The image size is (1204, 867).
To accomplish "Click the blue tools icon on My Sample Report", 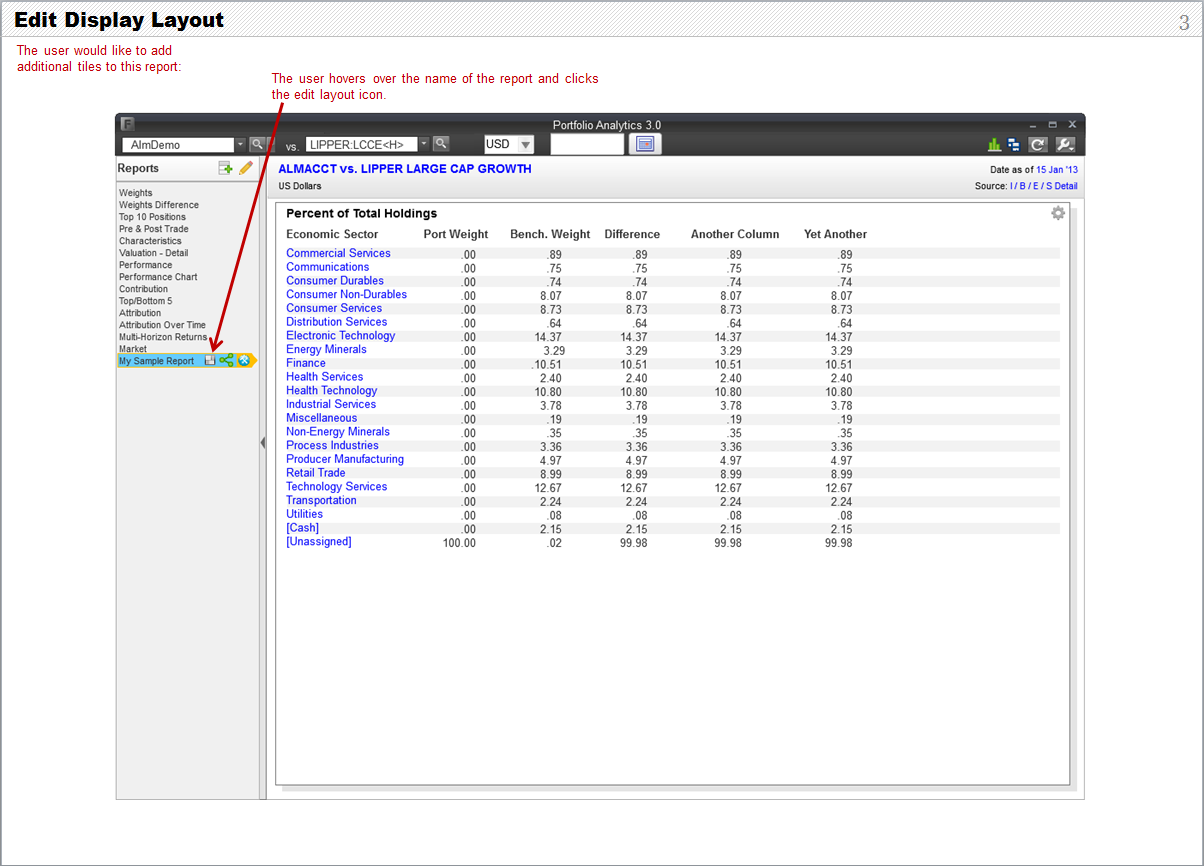I will point(243,361).
